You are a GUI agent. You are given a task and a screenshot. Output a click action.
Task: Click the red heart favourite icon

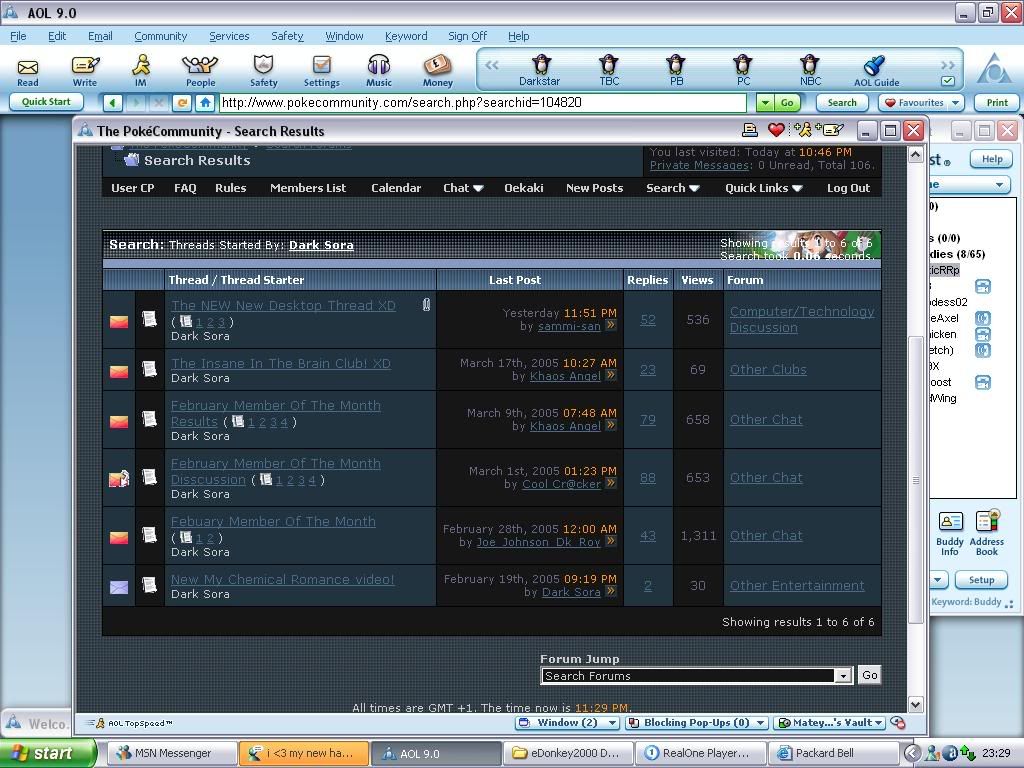pyautogui.click(x=776, y=130)
